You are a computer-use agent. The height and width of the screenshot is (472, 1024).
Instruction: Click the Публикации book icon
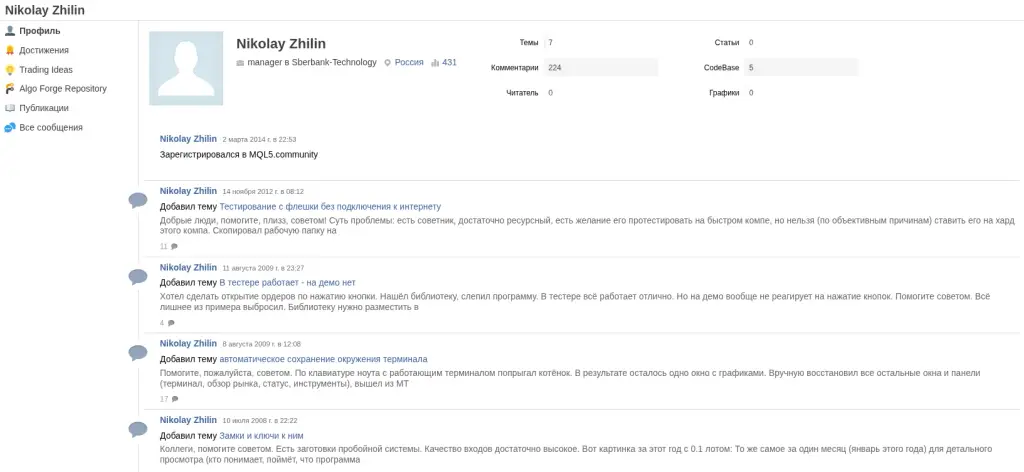10,108
